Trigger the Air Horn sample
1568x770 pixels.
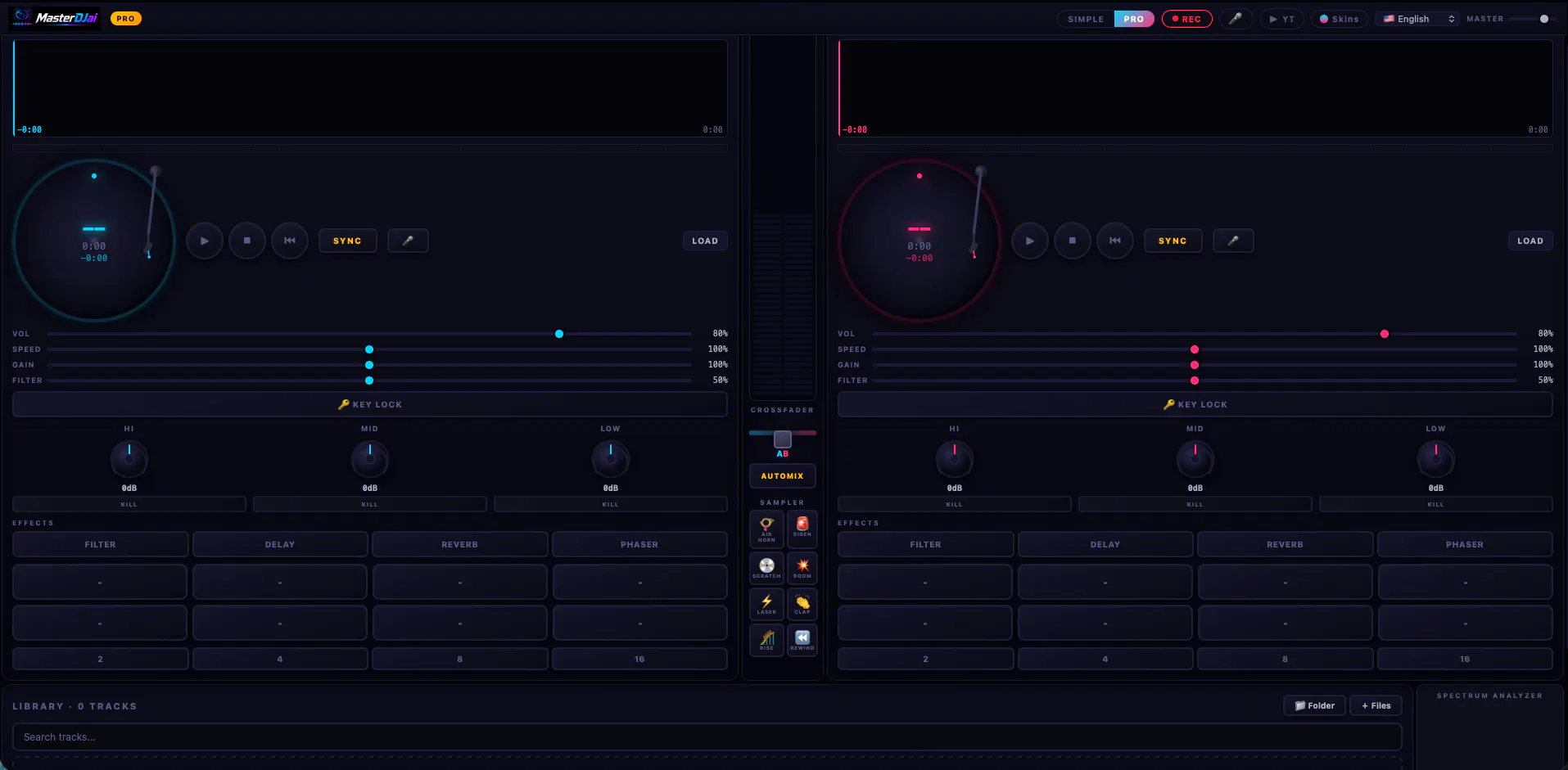pyautogui.click(x=766, y=529)
